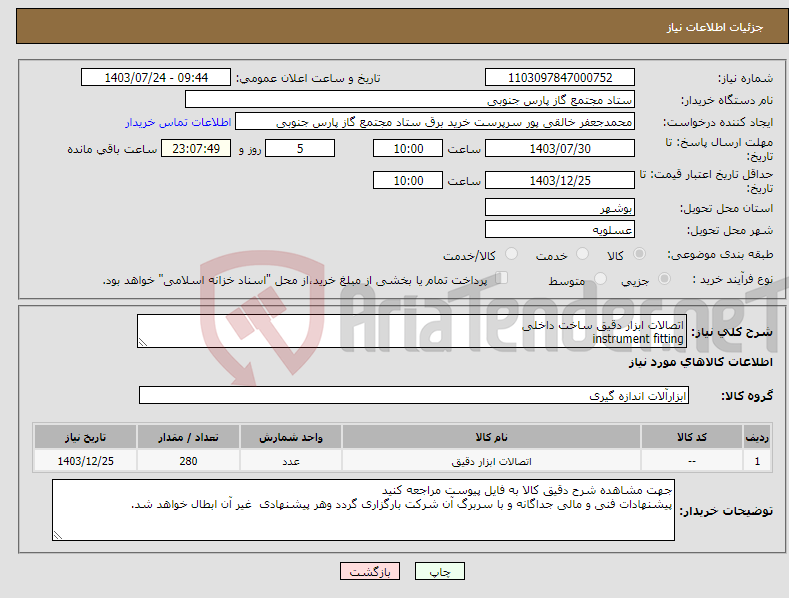Click the شماره نیاز field 1103097847000752

click(x=560, y=78)
